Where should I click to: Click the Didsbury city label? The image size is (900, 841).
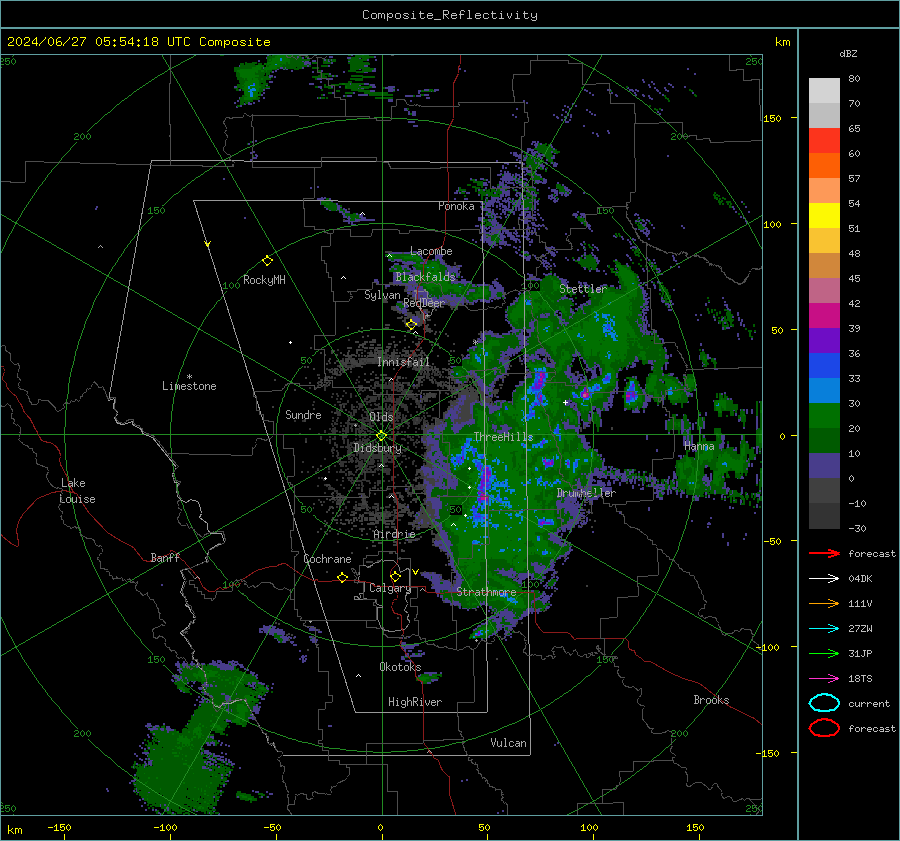tap(377, 448)
